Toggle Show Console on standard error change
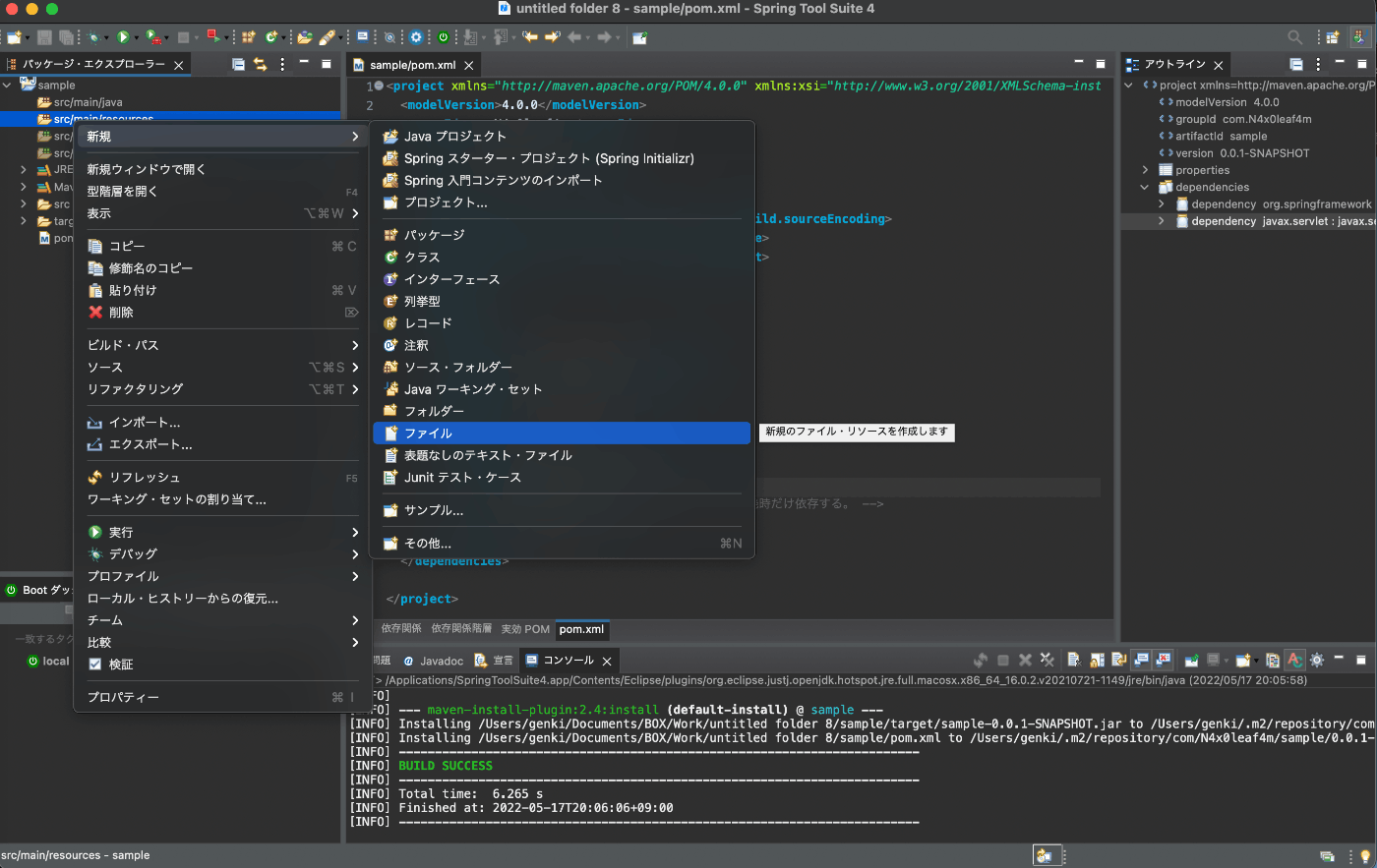The image size is (1377, 868). coord(1164,661)
